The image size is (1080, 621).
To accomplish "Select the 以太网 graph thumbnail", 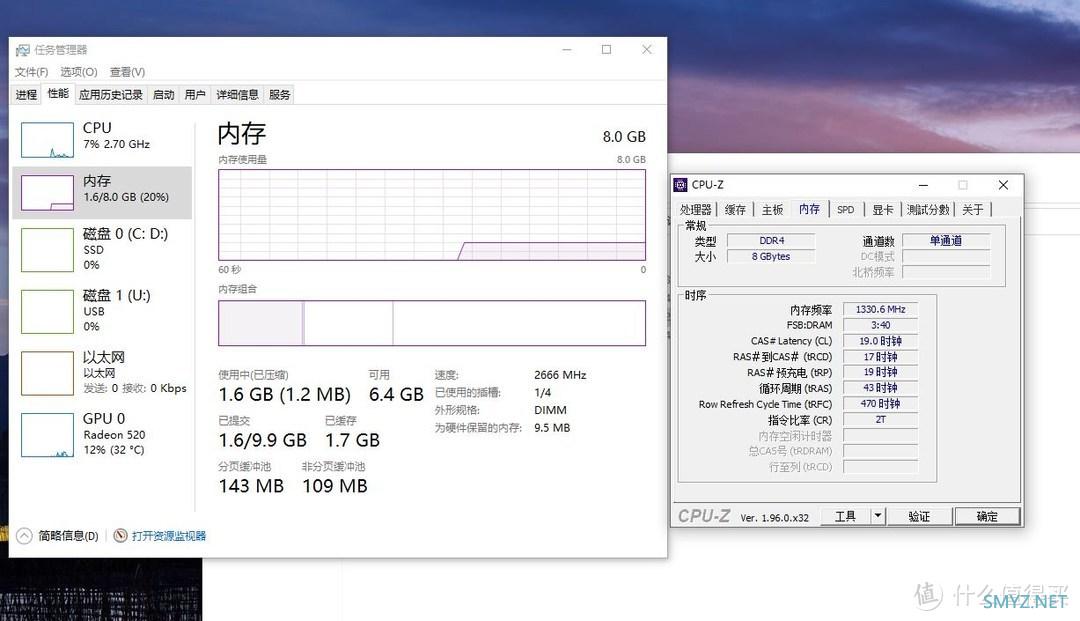I will [47, 373].
